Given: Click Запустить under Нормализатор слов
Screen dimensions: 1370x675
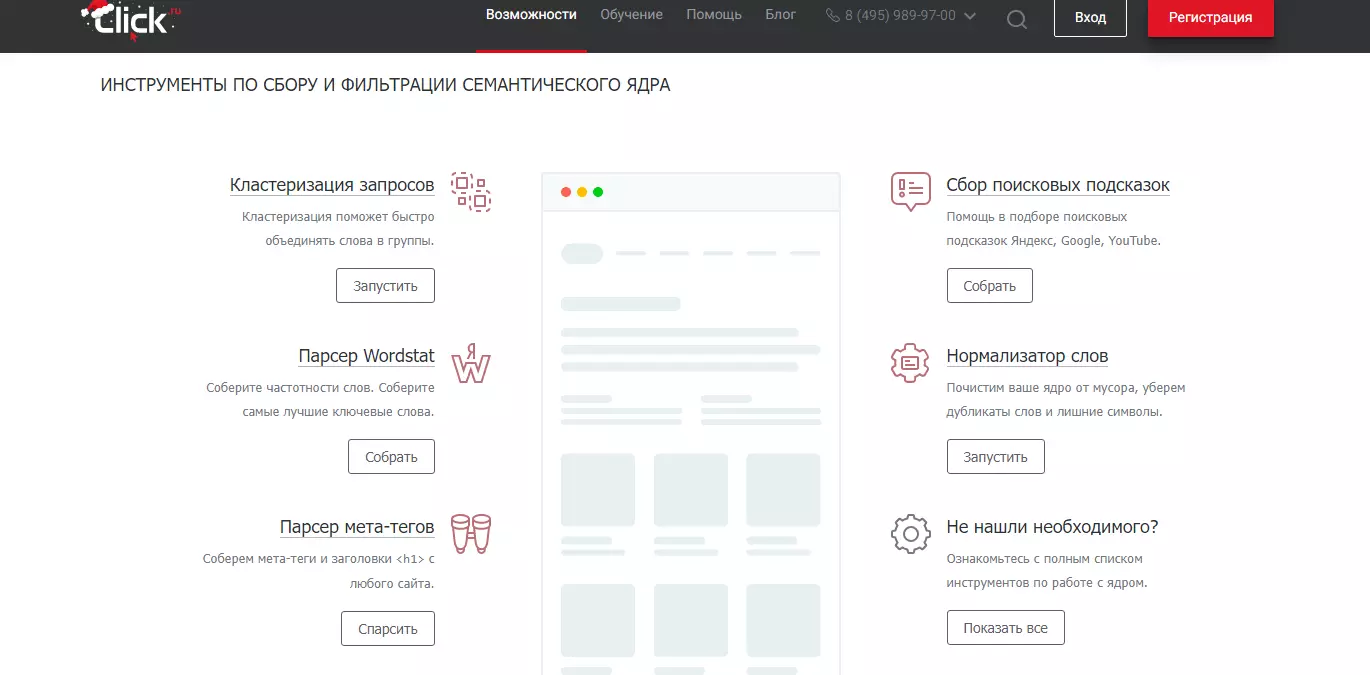Looking at the screenshot, I should point(996,457).
